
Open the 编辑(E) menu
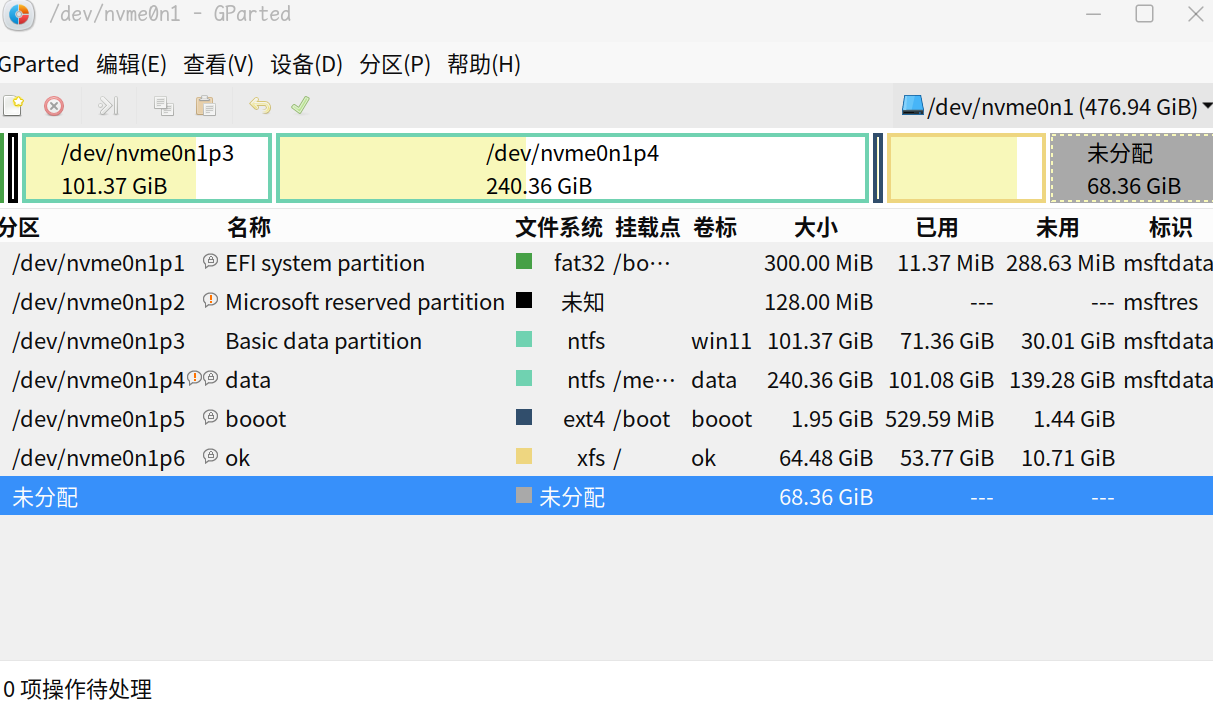click(131, 65)
